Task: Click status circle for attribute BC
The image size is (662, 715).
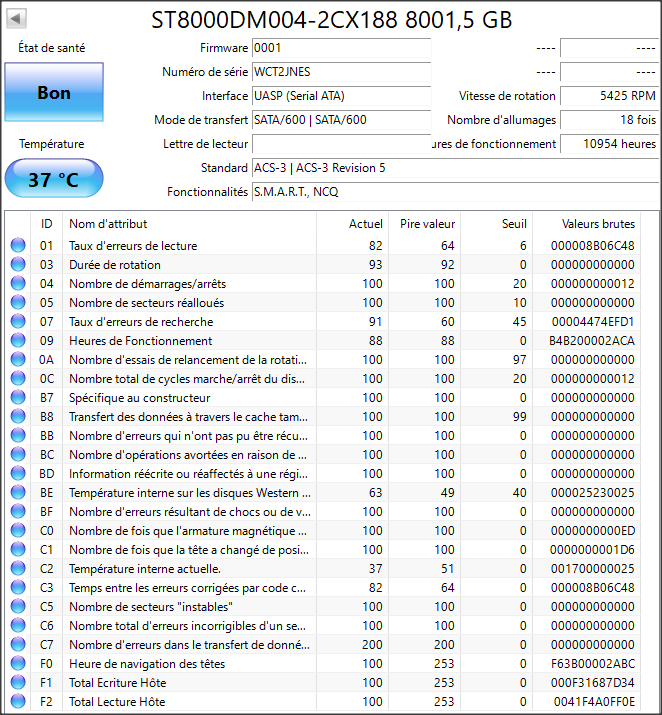Action: click(18, 455)
